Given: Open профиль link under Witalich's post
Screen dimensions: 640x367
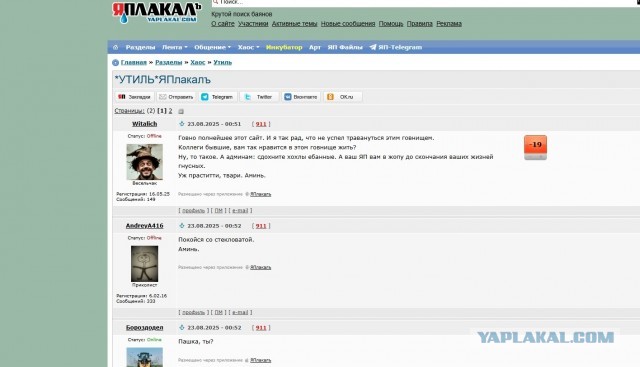Looking at the screenshot, I should point(193,211).
